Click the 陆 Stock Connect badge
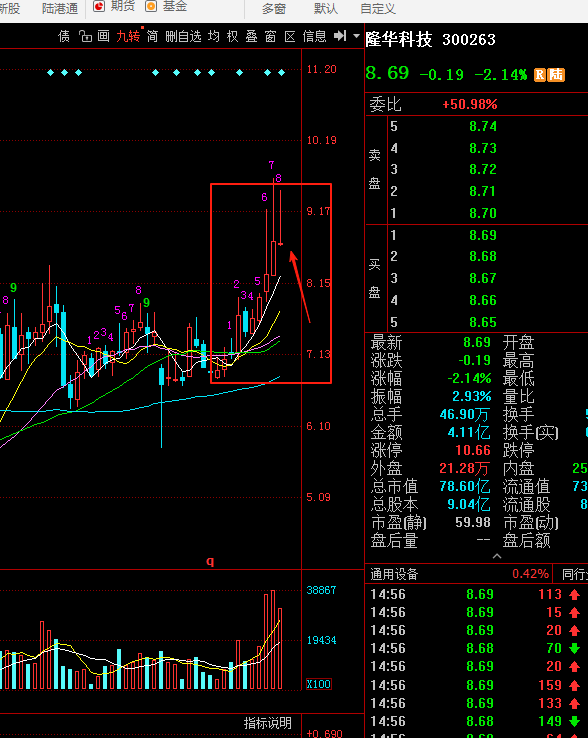 pos(556,74)
